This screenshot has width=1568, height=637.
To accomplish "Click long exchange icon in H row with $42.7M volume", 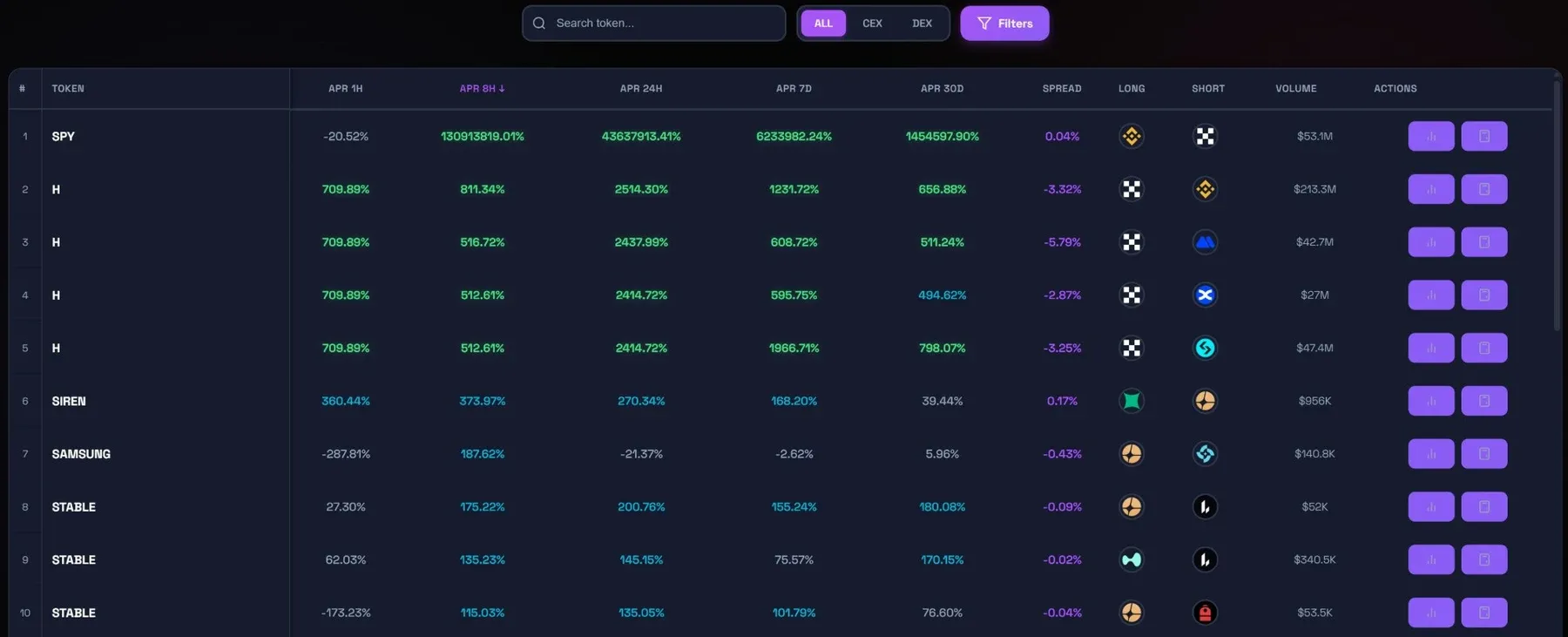I will [1132, 242].
